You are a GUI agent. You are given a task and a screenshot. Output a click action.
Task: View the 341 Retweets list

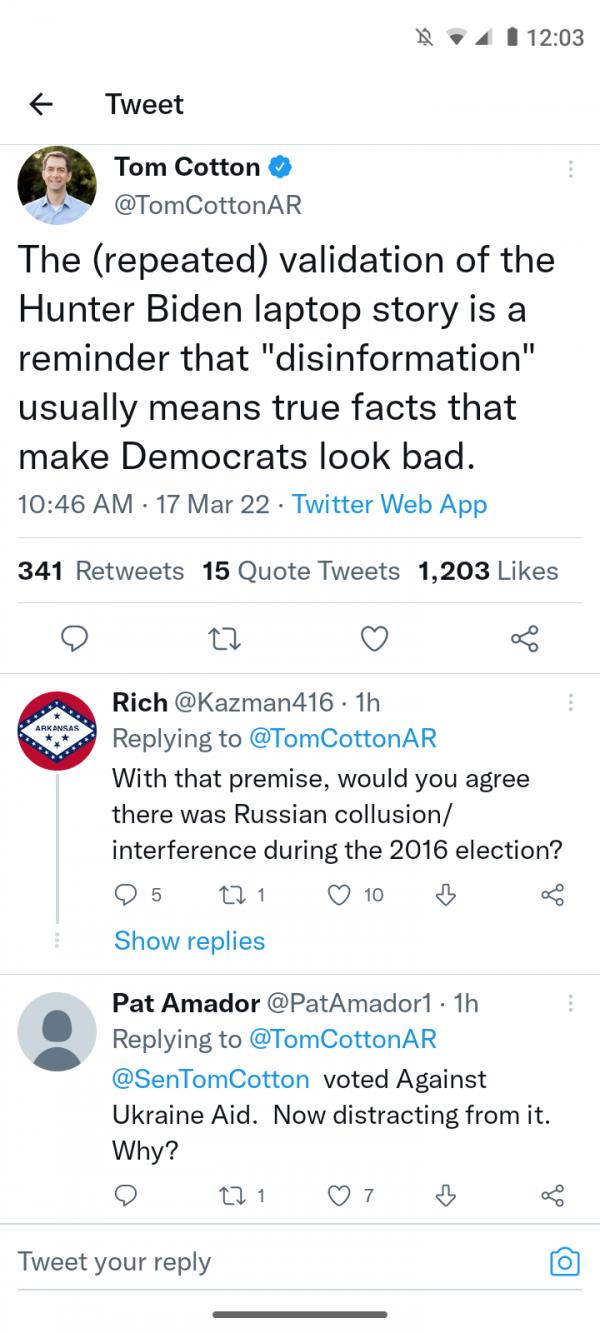click(101, 571)
